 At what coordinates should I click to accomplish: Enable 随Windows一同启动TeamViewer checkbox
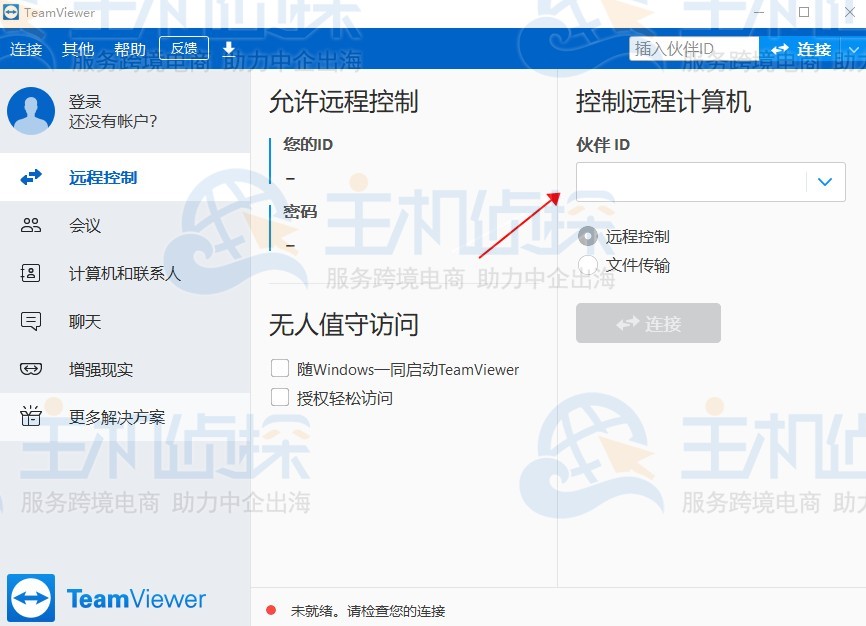point(280,368)
